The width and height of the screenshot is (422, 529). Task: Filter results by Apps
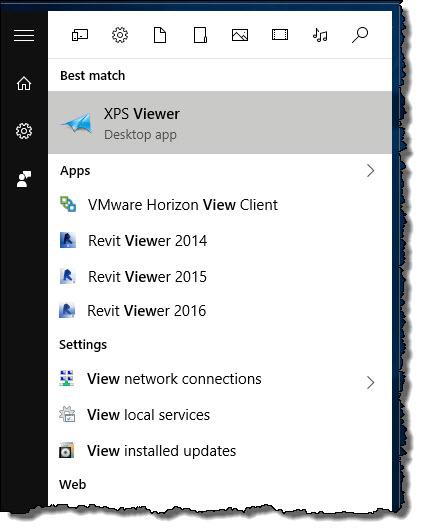[x=80, y=35]
